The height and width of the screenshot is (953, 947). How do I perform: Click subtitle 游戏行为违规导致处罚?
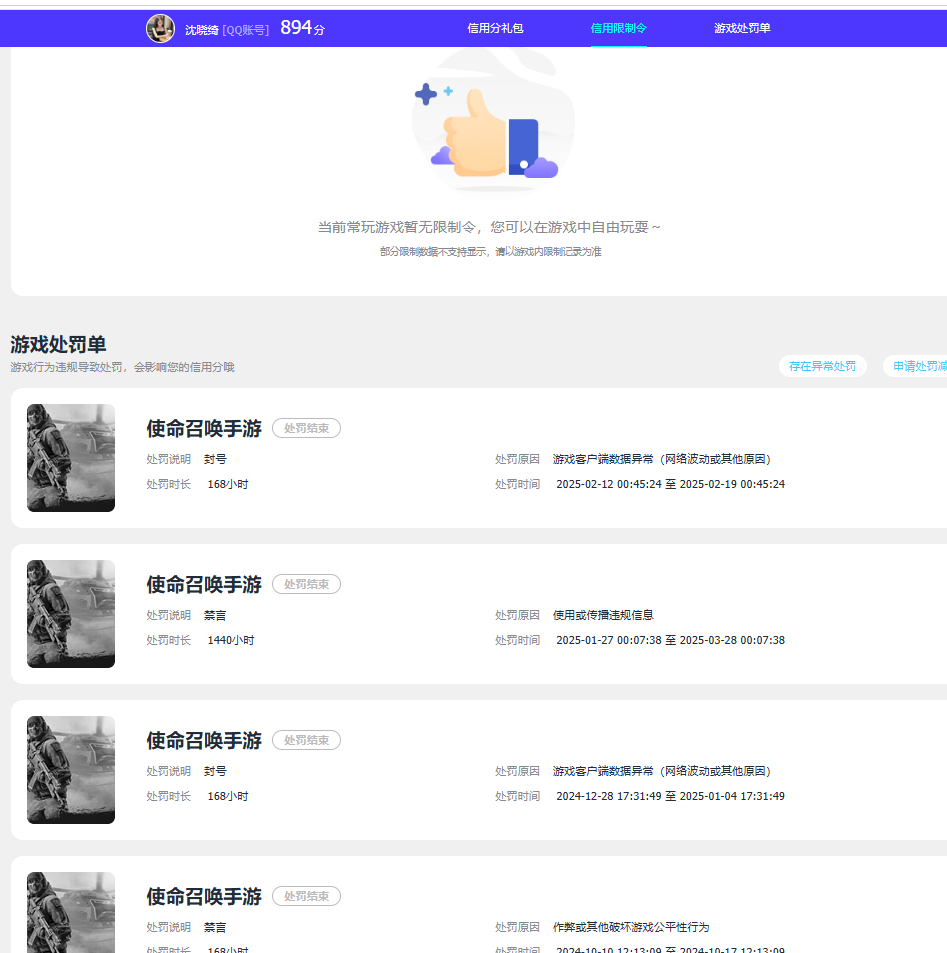click(x=122, y=367)
